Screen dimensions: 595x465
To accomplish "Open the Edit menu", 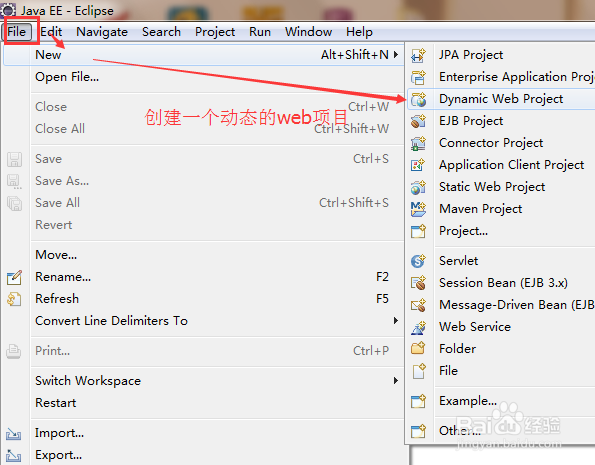I will (x=51, y=32).
